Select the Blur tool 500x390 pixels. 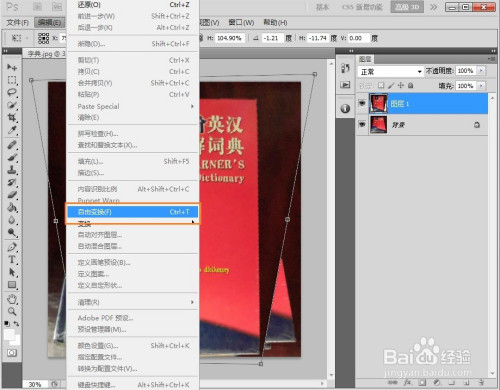[12, 220]
